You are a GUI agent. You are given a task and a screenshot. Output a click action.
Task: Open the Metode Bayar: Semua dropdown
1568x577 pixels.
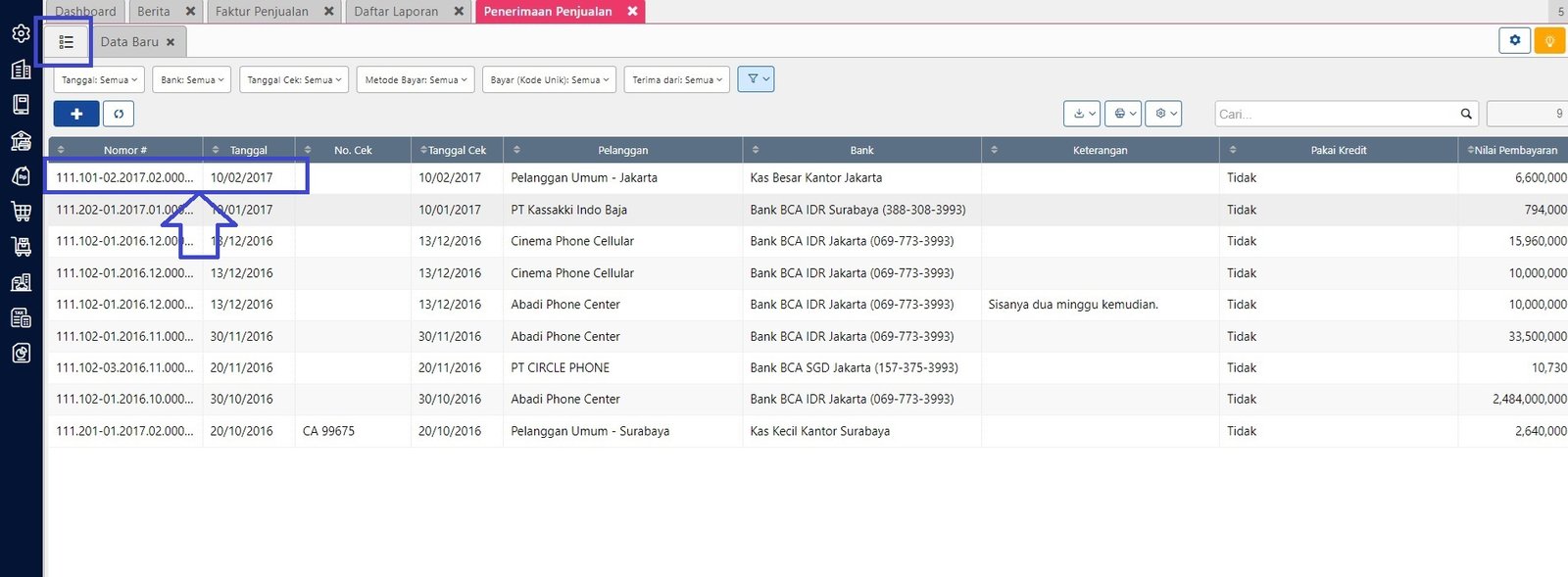(x=416, y=80)
